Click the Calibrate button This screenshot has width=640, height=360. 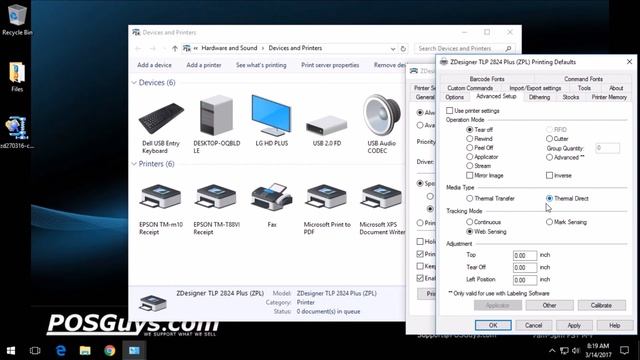pyautogui.click(x=601, y=305)
